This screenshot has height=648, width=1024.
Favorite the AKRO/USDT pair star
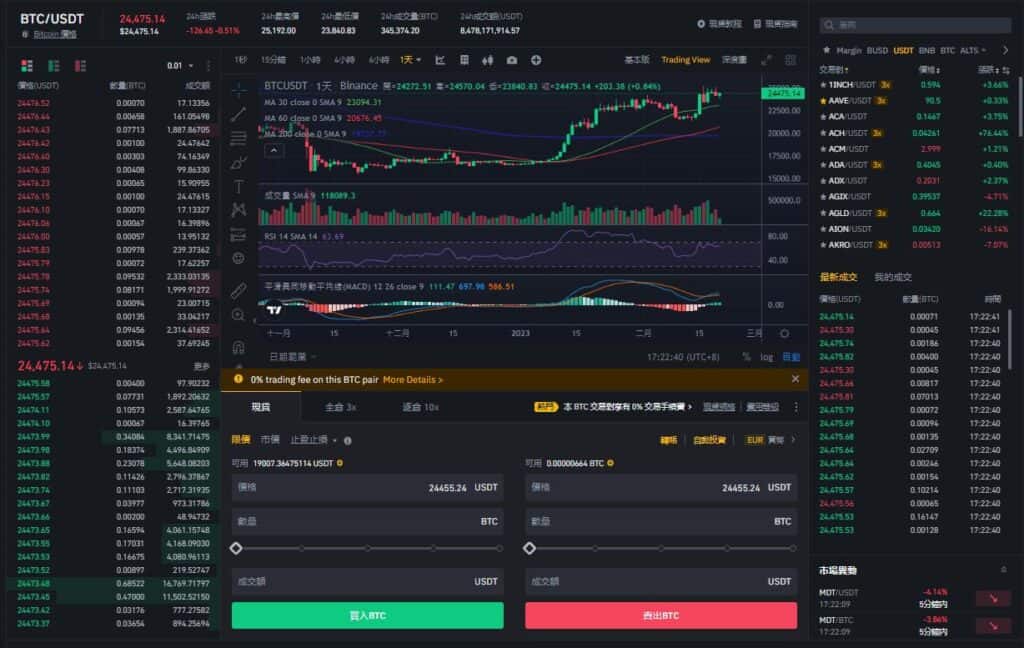[x=823, y=245]
